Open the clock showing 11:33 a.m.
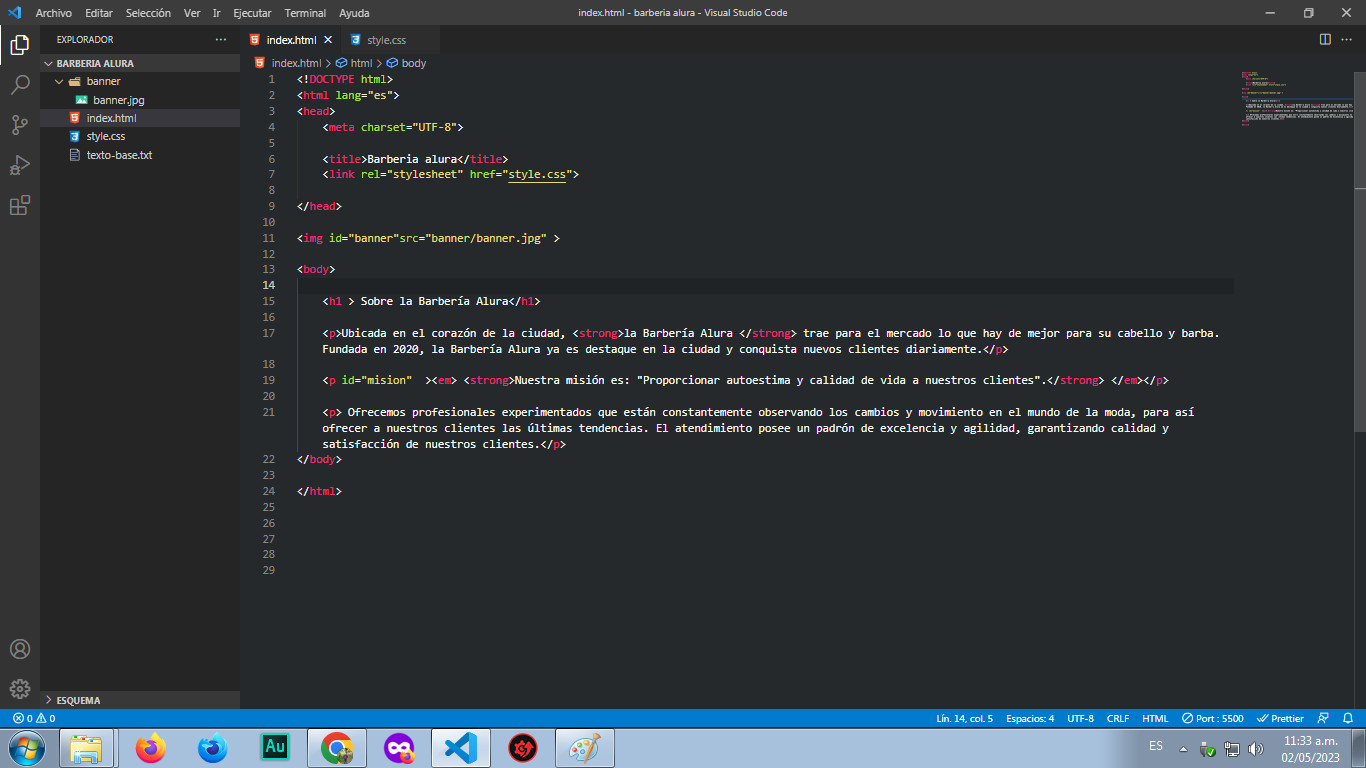This screenshot has height=768, width=1366. [1310, 749]
